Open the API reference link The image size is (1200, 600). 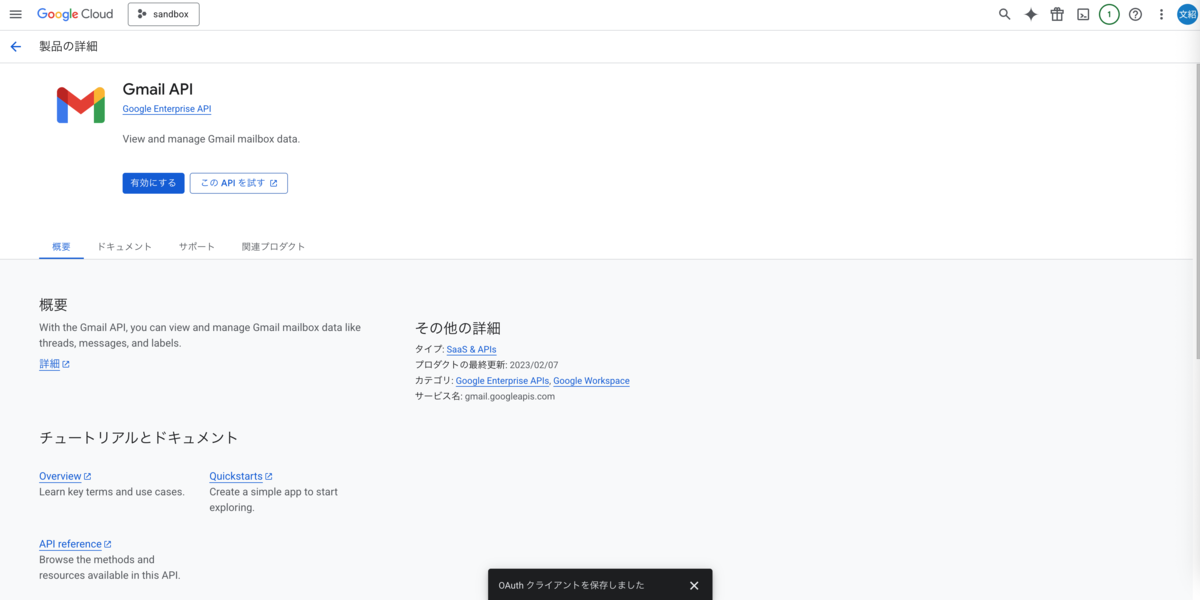click(x=75, y=544)
